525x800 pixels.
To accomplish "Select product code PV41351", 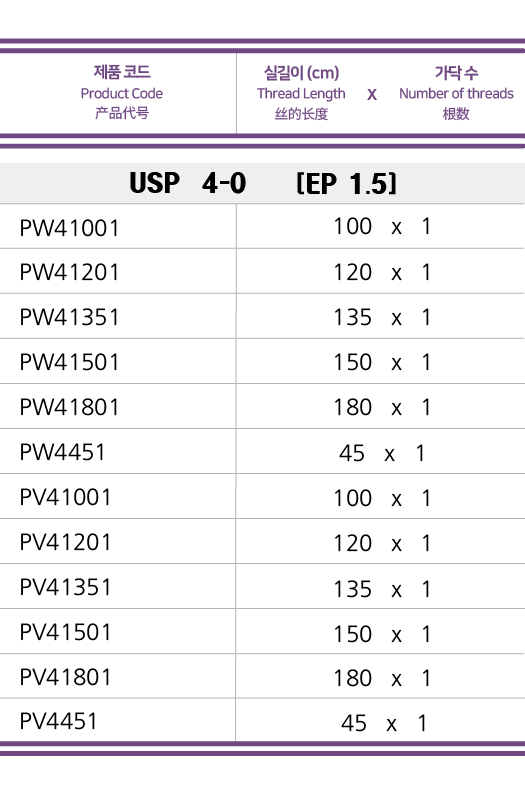I will tap(65, 587).
